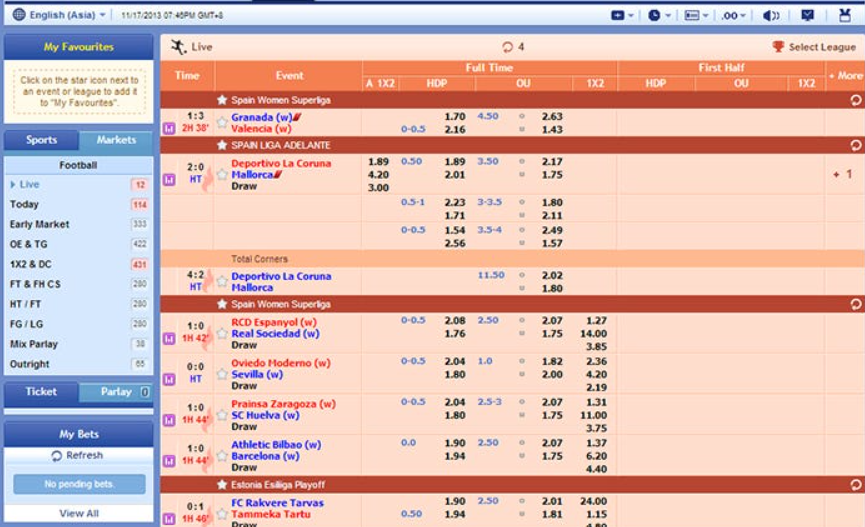Screen dimensions: 865x527
Task: Refresh the SPAIN LIGA ADELANTE league header
Action: click(856, 145)
